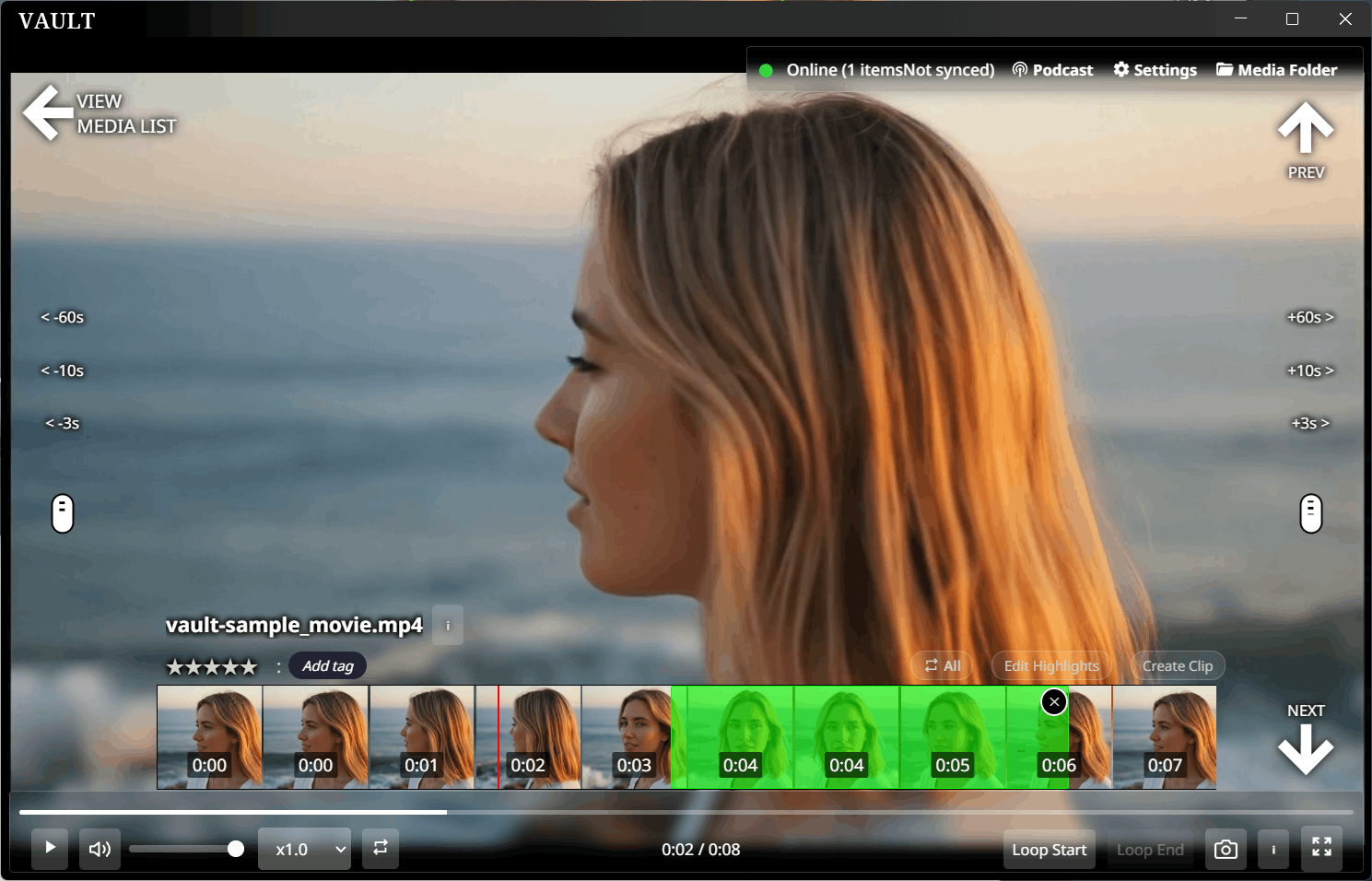The image size is (1372, 881).
Task: Set the Loop Start point
Action: pos(1049,850)
